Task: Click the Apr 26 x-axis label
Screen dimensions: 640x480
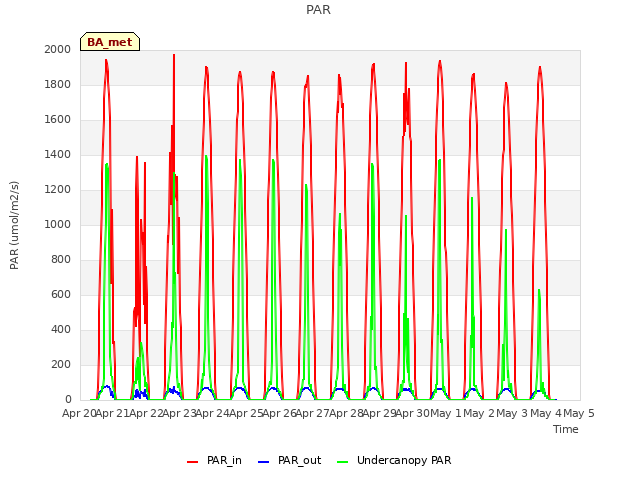Action: (x=280, y=413)
